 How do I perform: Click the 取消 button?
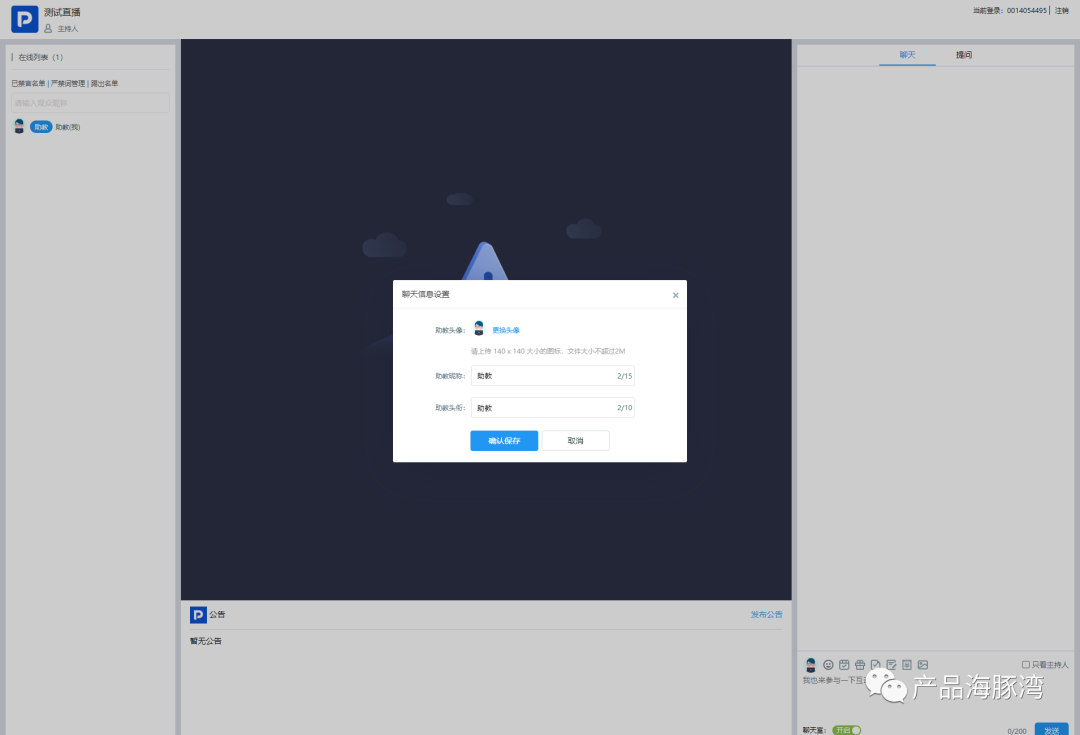[x=575, y=441]
